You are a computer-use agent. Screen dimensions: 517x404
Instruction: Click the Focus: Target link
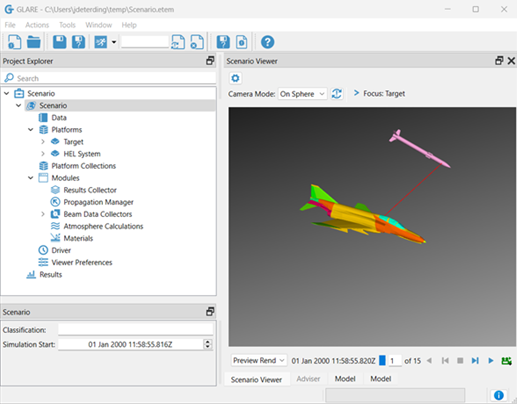384,94
